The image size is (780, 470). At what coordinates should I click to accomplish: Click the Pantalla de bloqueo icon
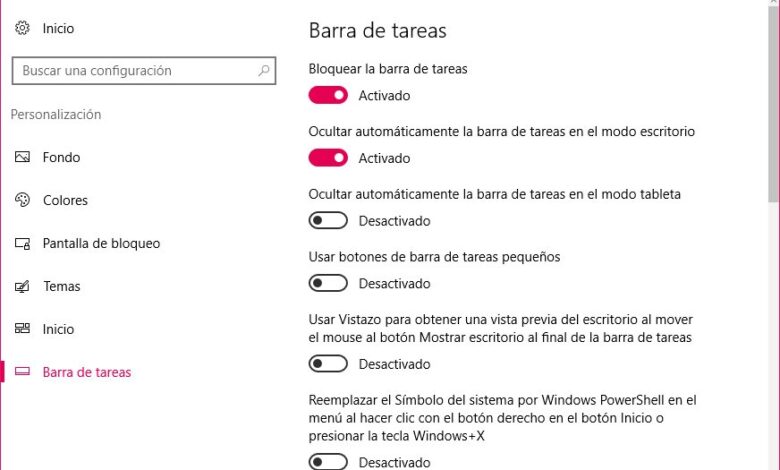[x=22, y=243]
